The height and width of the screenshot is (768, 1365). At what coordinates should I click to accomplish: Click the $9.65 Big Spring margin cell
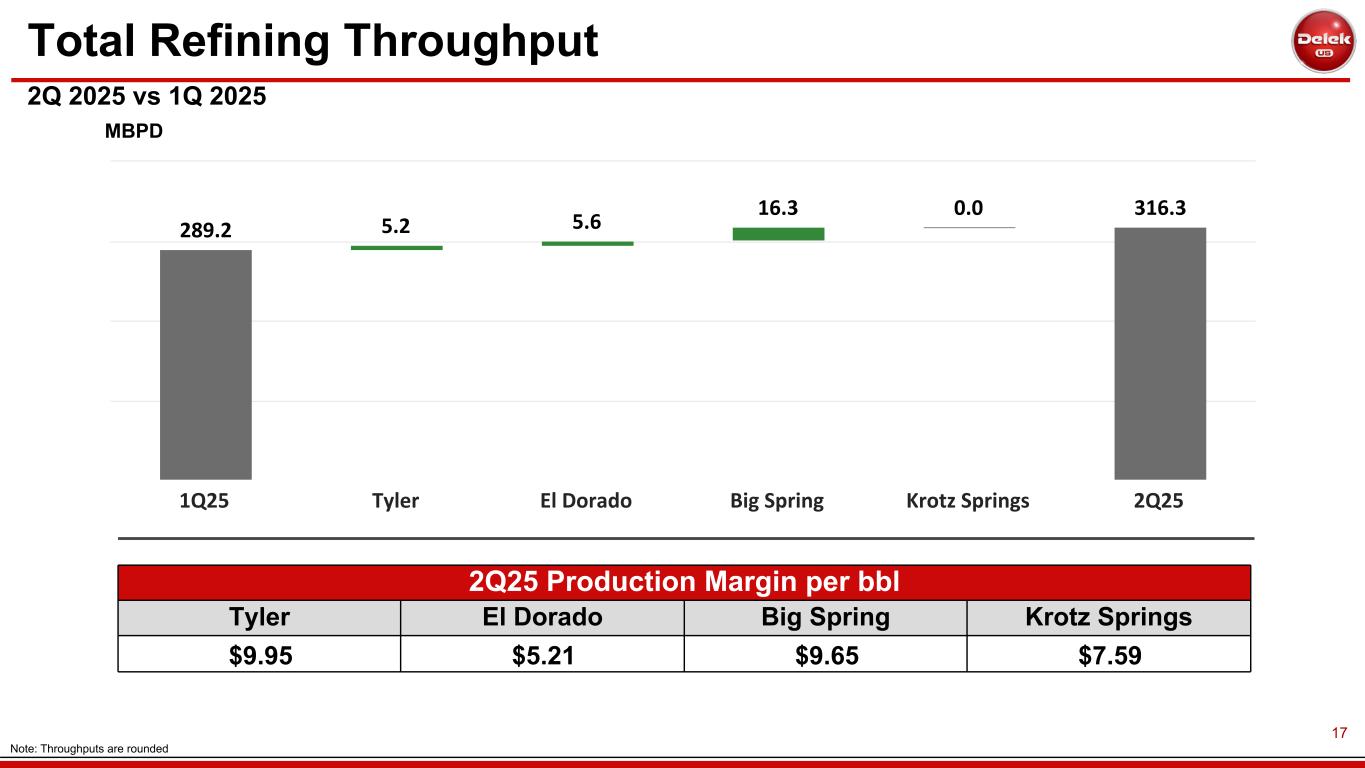coord(825,655)
